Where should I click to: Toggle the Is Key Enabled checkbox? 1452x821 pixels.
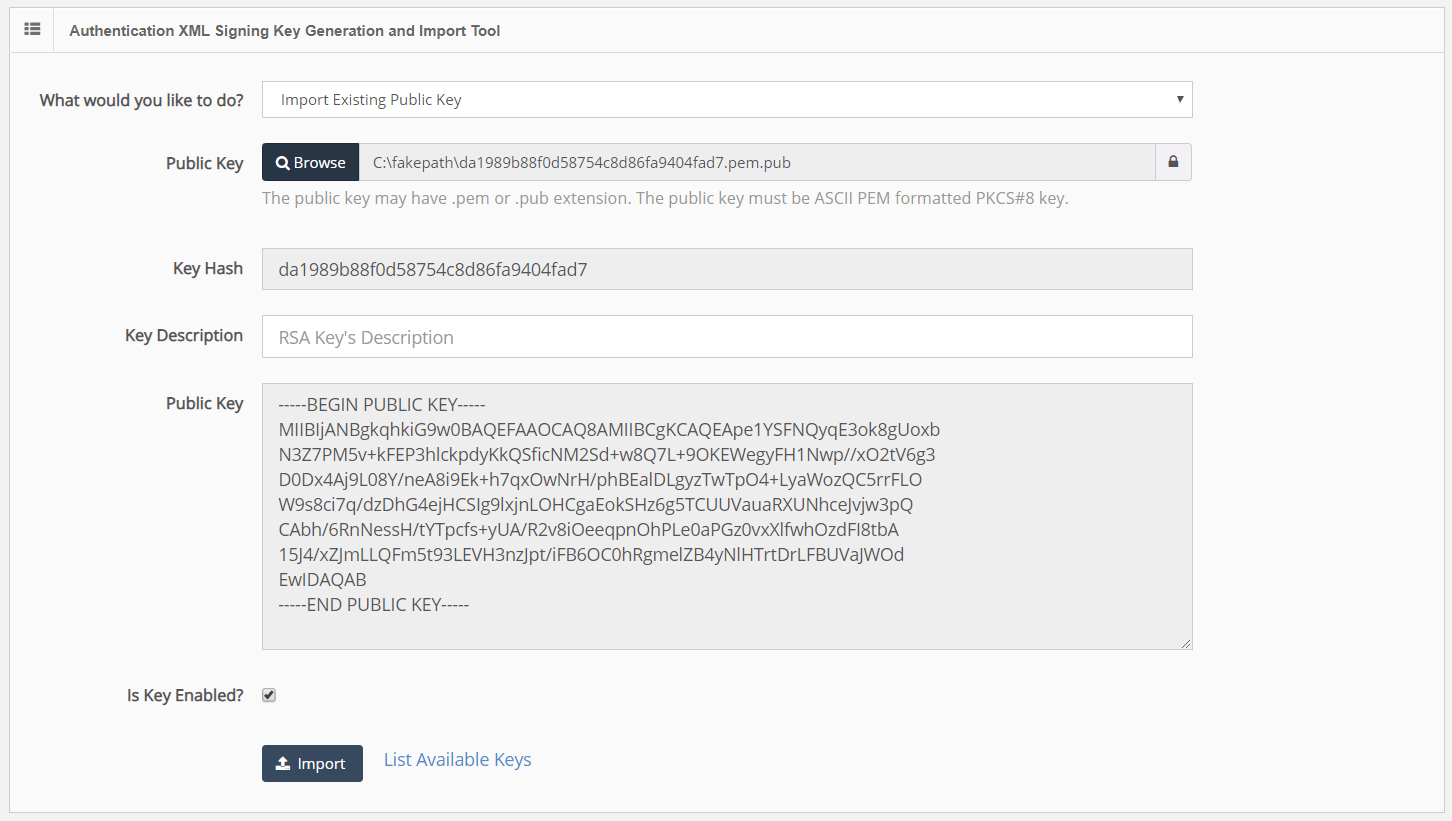[x=269, y=695]
